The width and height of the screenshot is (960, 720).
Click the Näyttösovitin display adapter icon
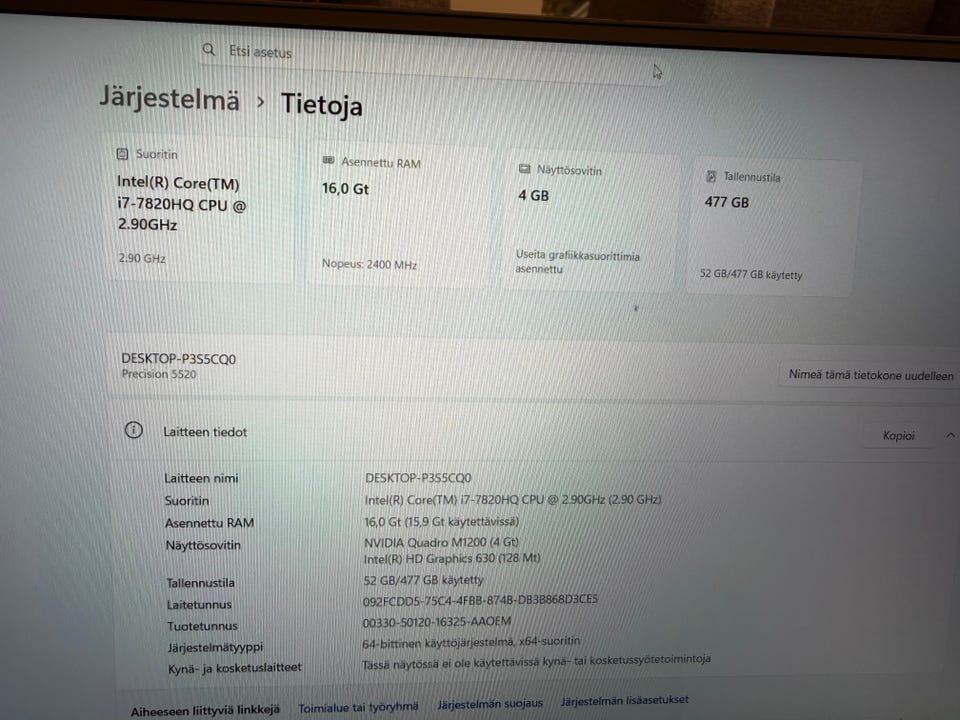click(524, 168)
